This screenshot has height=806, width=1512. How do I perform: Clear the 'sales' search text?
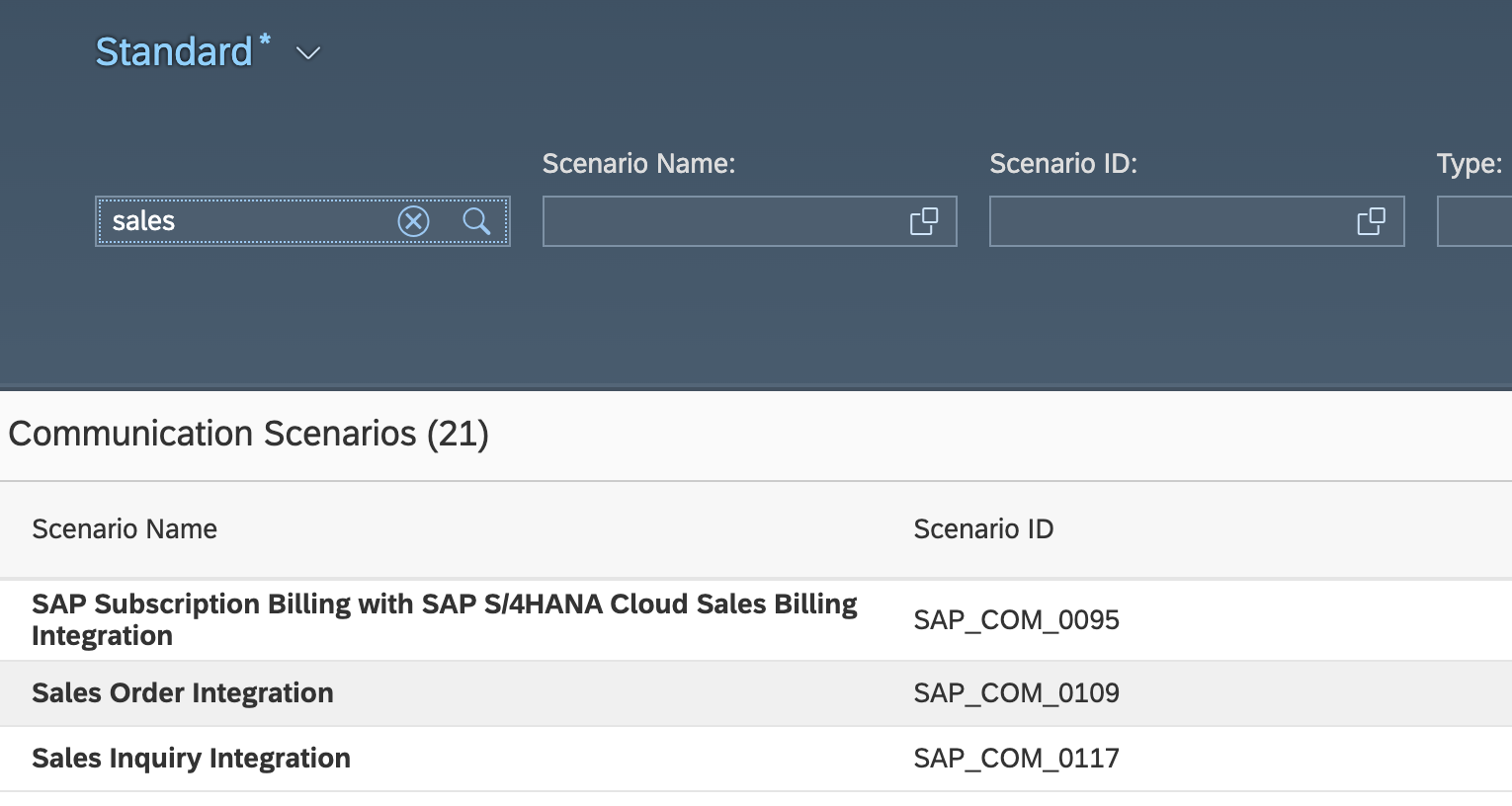point(413,221)
